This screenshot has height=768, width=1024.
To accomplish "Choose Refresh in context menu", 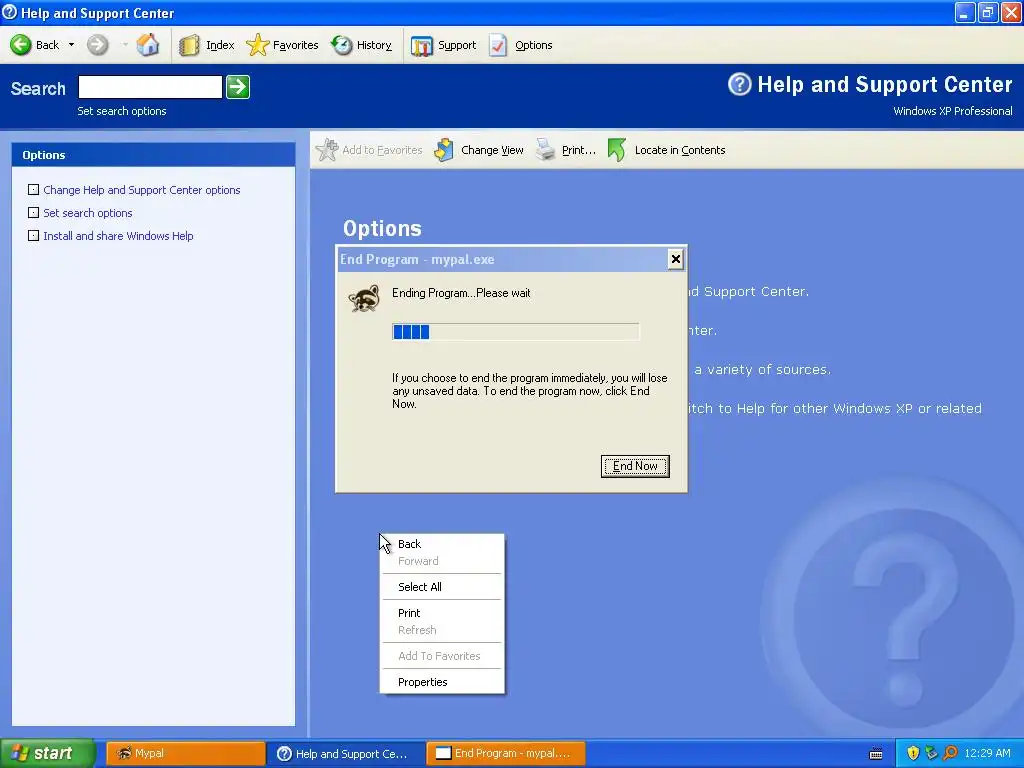I will point(441,630).
